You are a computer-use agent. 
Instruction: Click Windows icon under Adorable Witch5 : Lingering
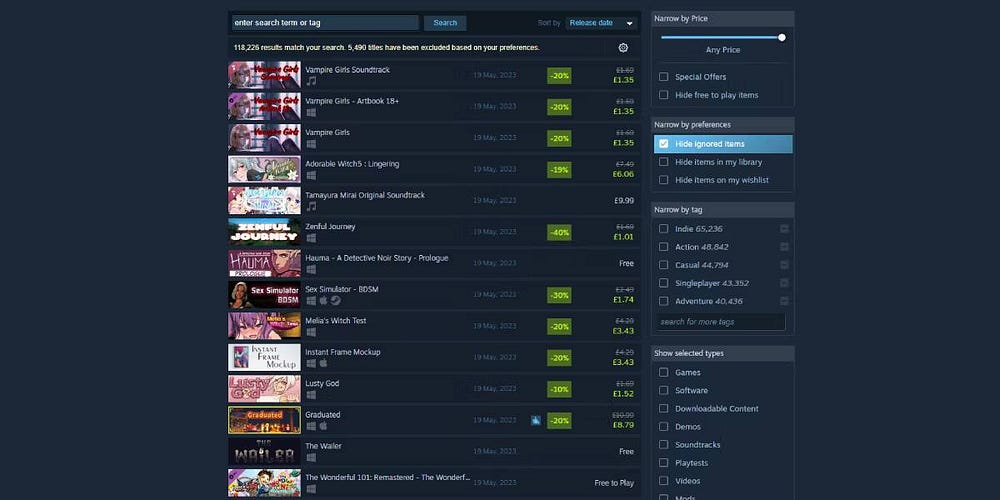[x=311, y=175]
